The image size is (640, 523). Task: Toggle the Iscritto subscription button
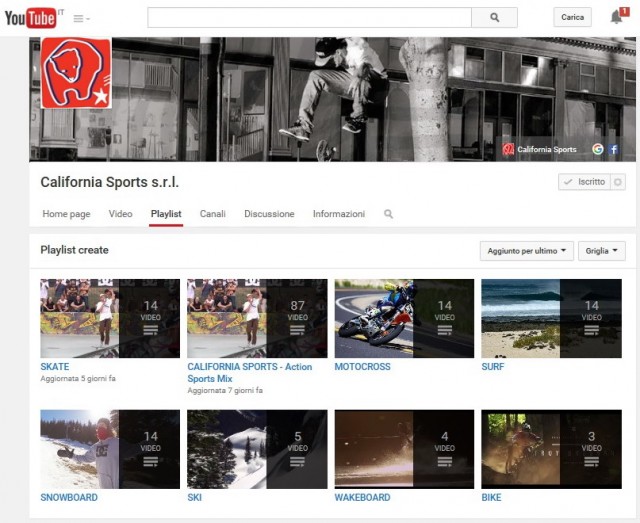click(583, 182)
